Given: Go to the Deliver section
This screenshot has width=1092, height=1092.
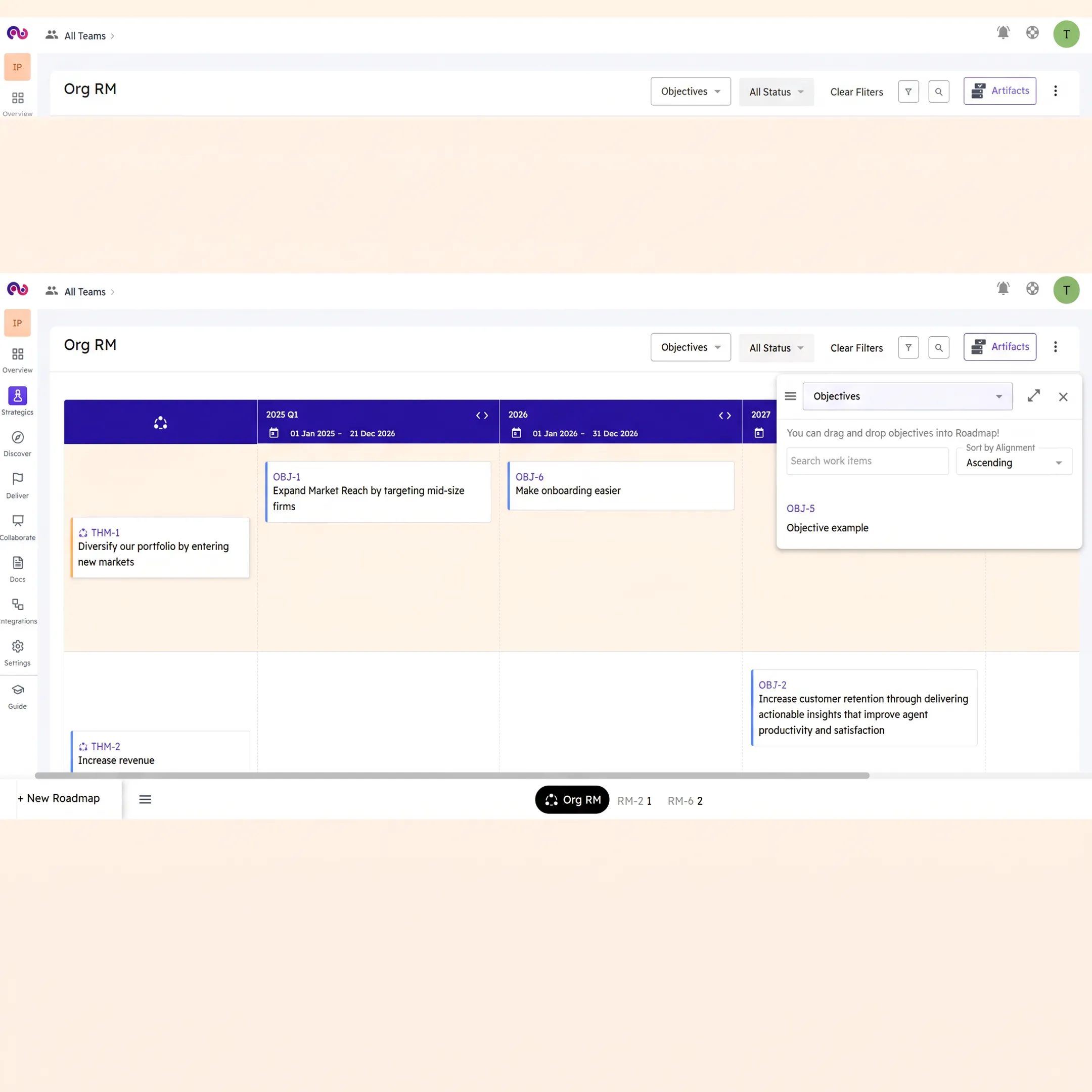Looking at the screenshot, I should tap(18, 485).
